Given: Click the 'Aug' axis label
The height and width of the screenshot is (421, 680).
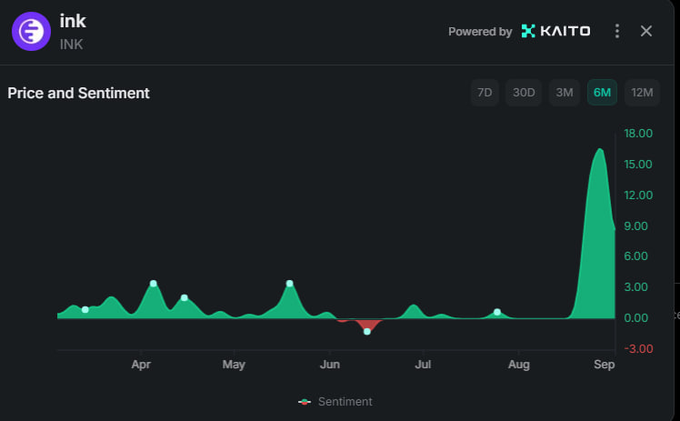Looking at the screenshot, I should click(x=519, y=364).
